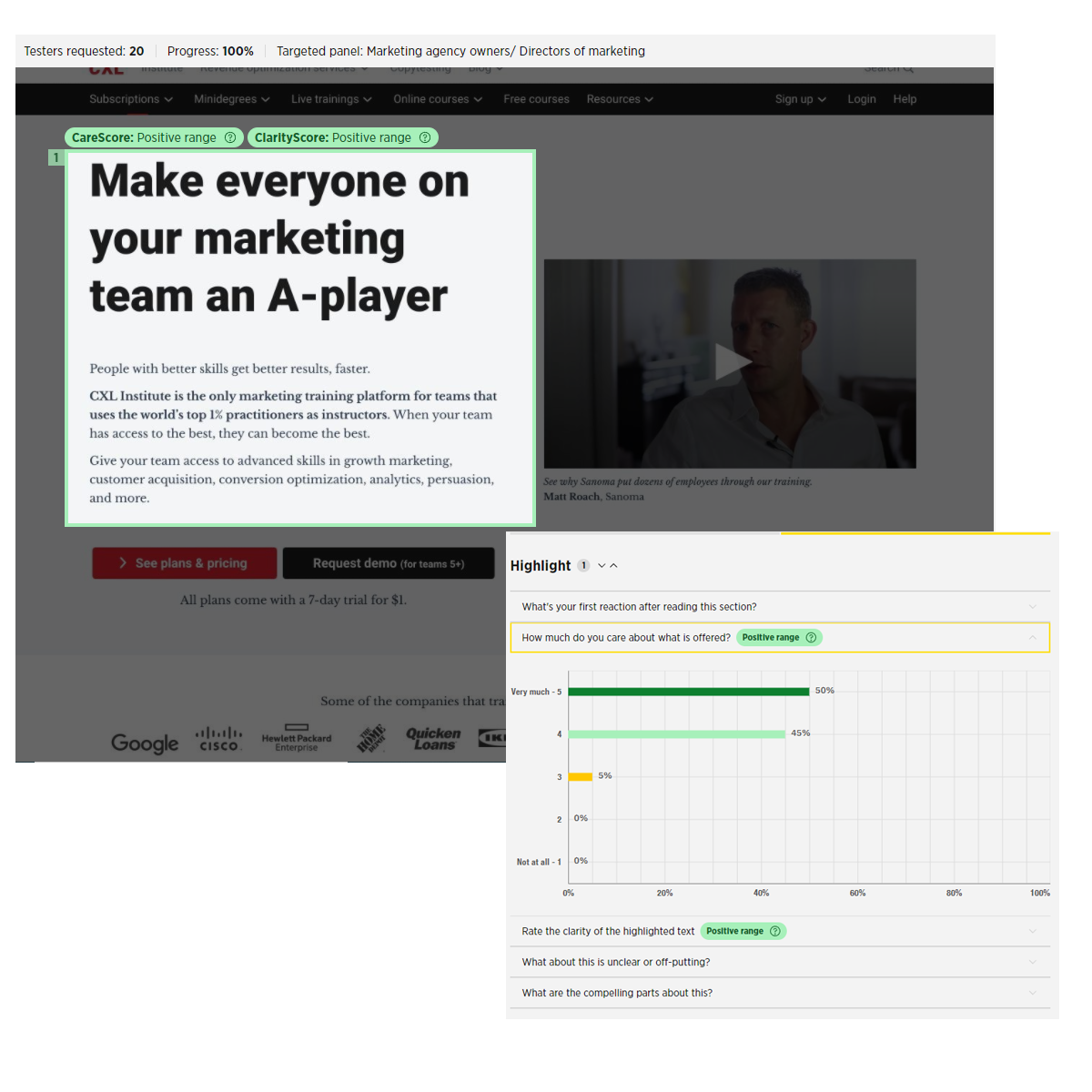Select Free courses in the navigation

pos(536,99)
